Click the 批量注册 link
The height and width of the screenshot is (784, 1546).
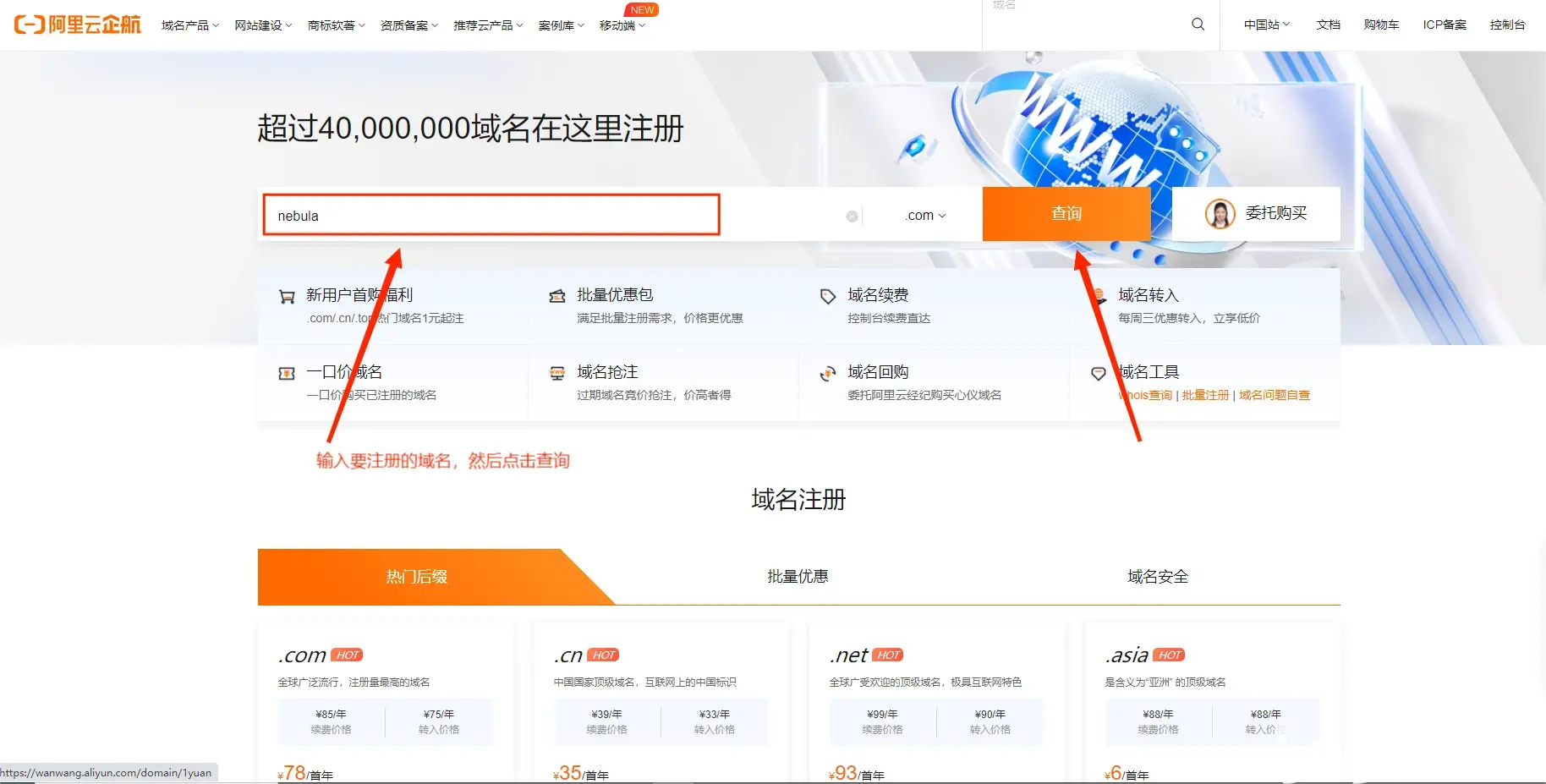(1205, 395)
